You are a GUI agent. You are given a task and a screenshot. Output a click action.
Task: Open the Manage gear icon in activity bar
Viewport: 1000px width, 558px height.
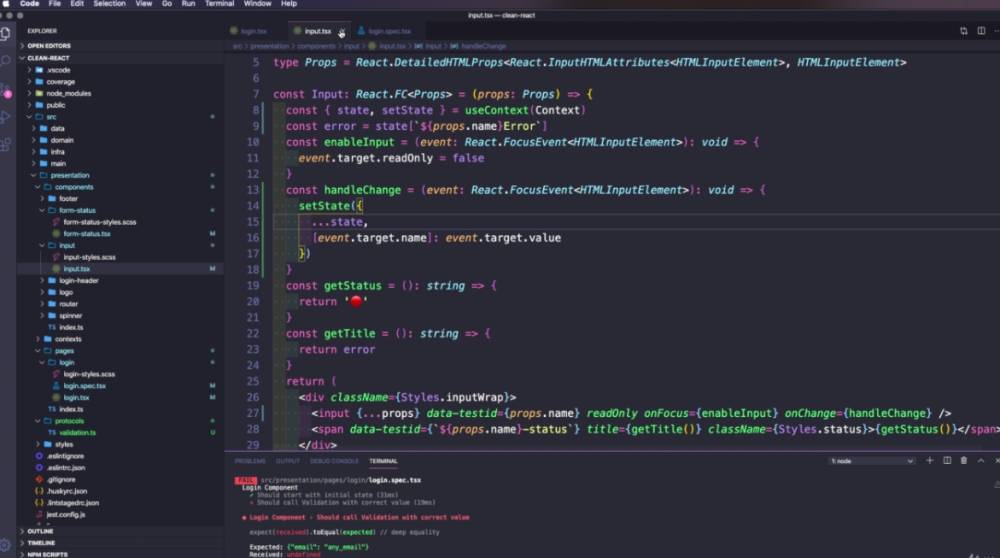[6, 545]
